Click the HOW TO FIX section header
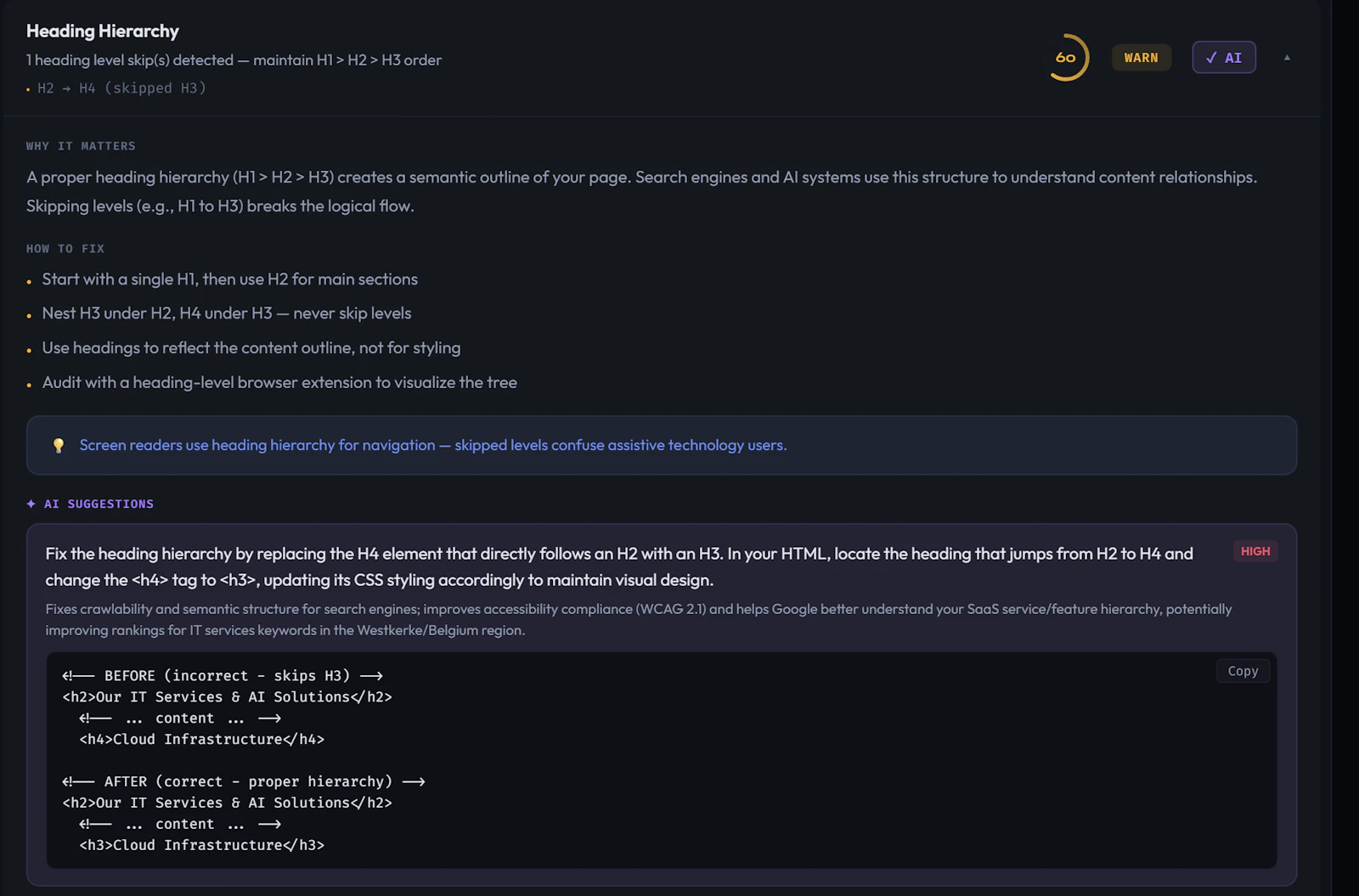Screen dimensions: 1359x896 pos(65,248)
